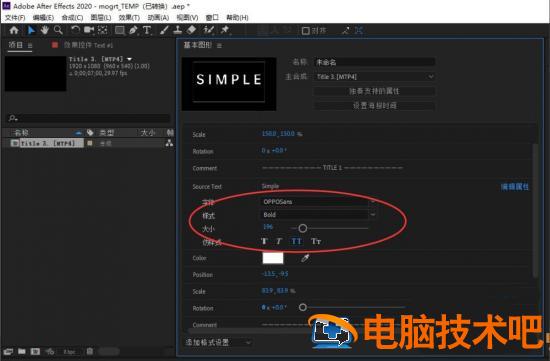Click the font size slider handle
The width and height of the screenshot is (550, 361).
coord(303,228)
